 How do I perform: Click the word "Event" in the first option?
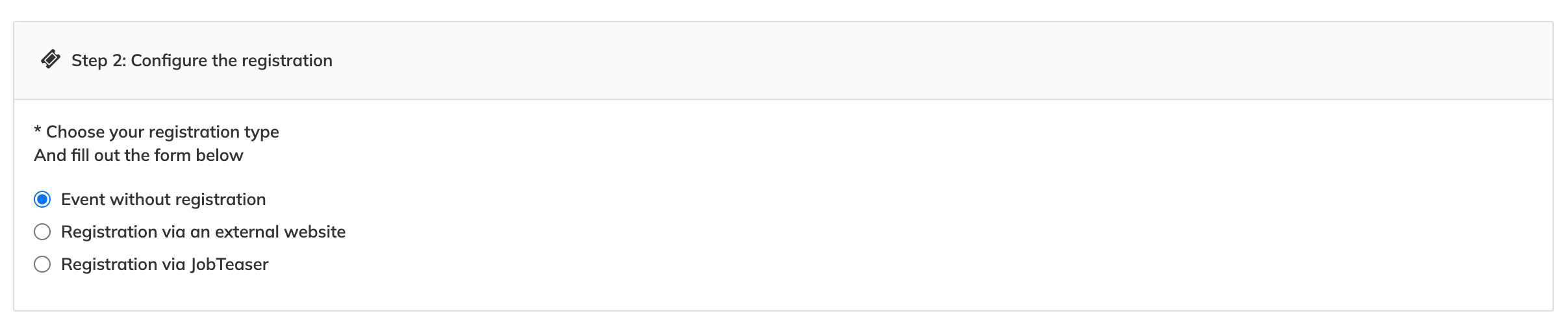coord(83,199)
